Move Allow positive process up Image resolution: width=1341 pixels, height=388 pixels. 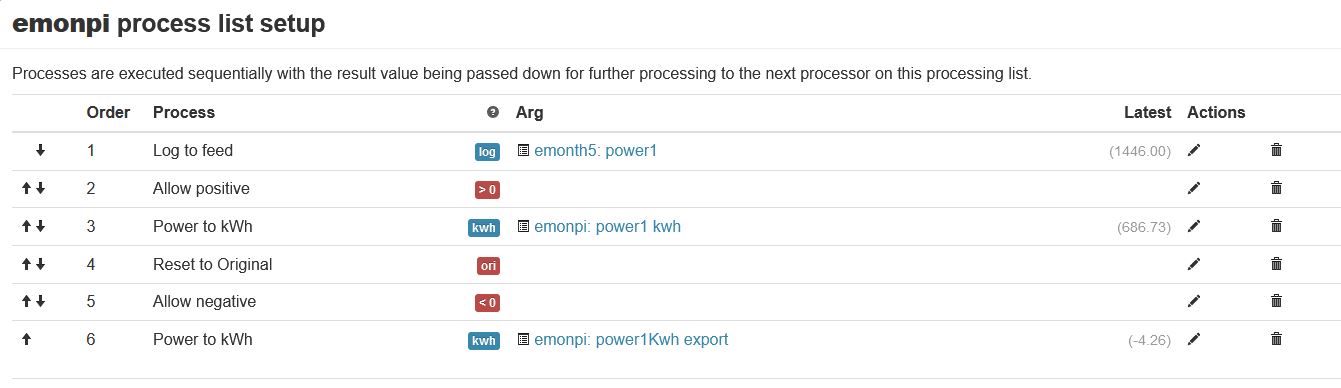tap(27, 188)
